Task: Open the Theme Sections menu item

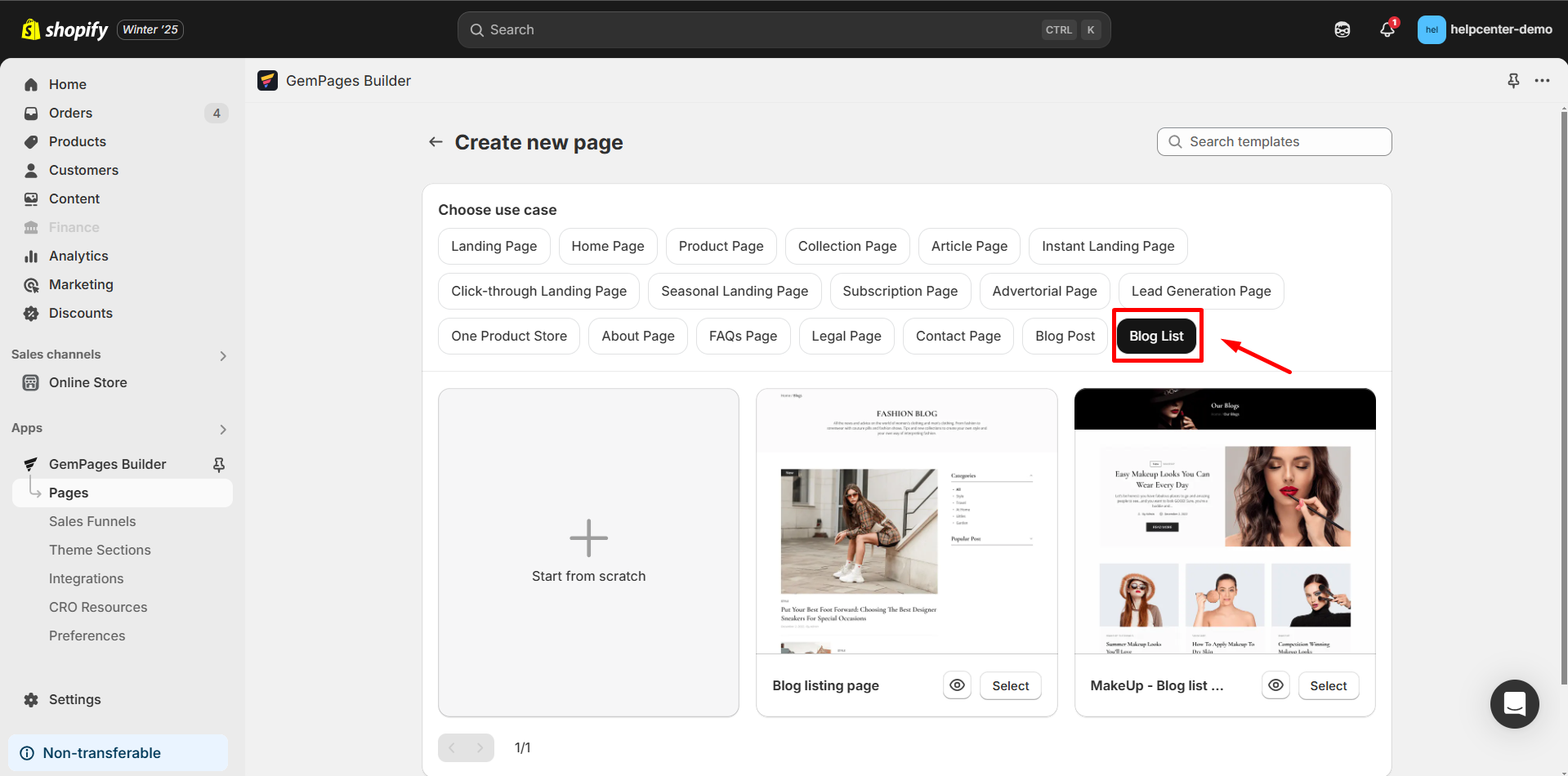Action: [x=100, y=550]
